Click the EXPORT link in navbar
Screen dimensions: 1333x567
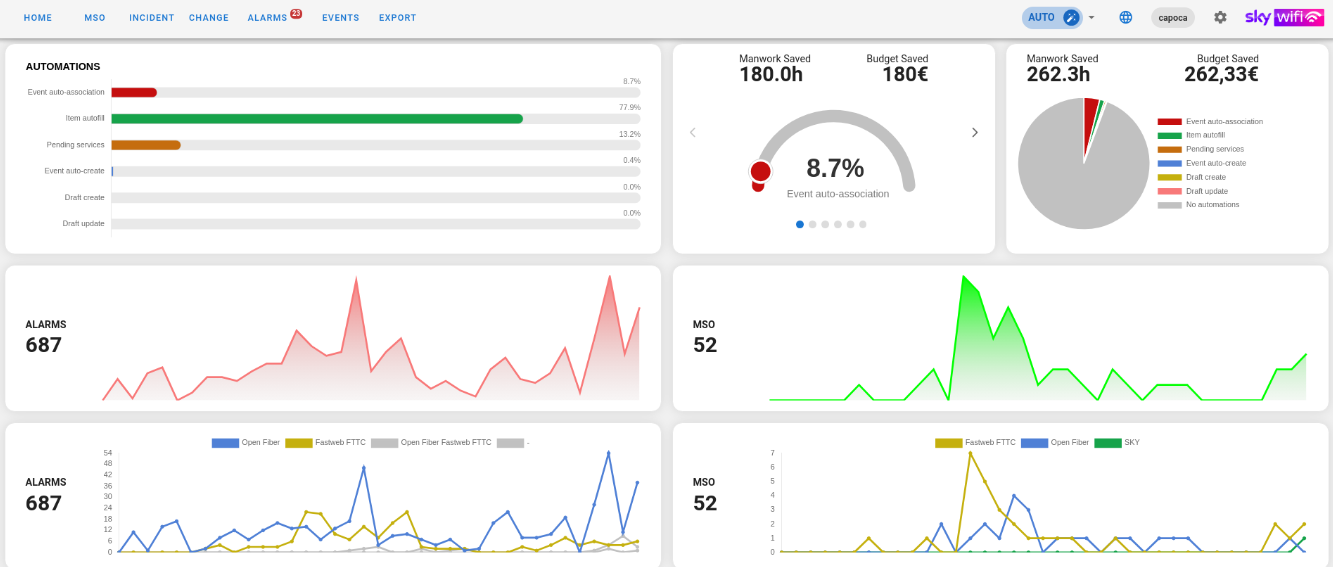397,18
